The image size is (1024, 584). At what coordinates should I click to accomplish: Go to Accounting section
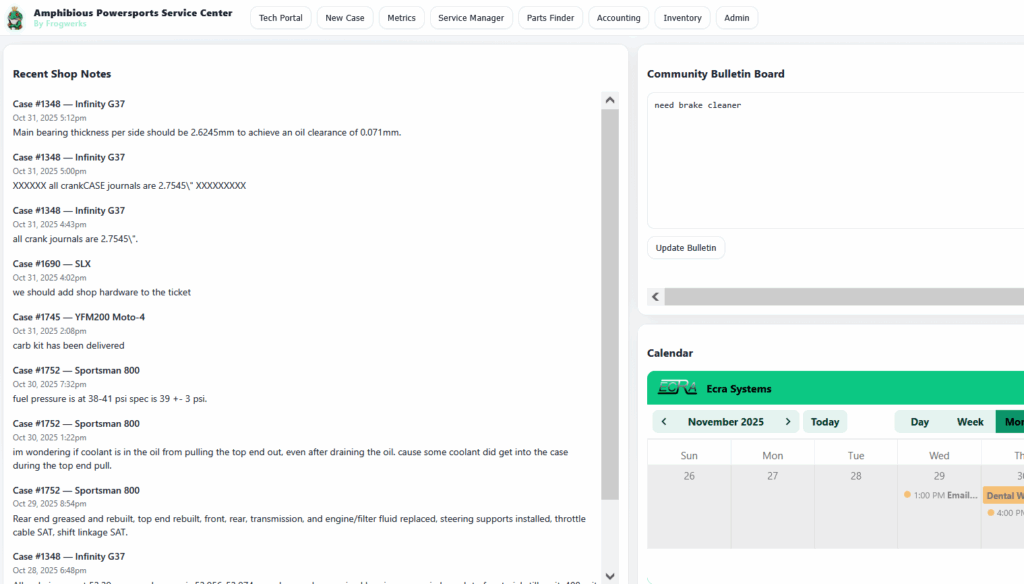click(x=618, y=18)
